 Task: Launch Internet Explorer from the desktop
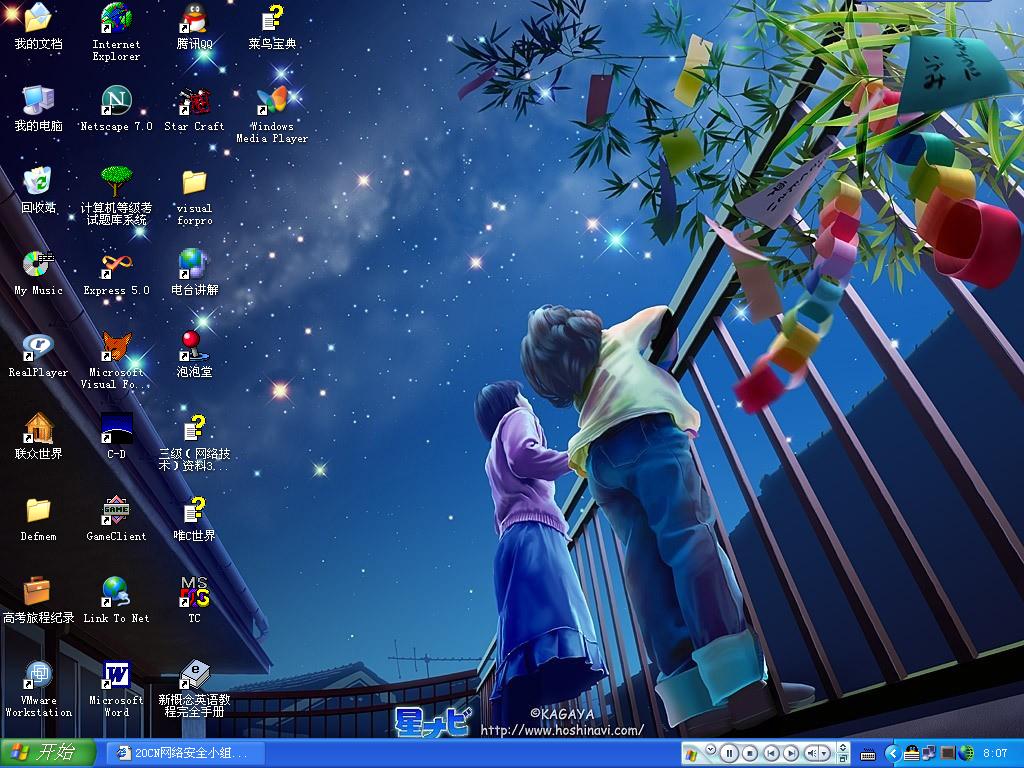(116, 31)
